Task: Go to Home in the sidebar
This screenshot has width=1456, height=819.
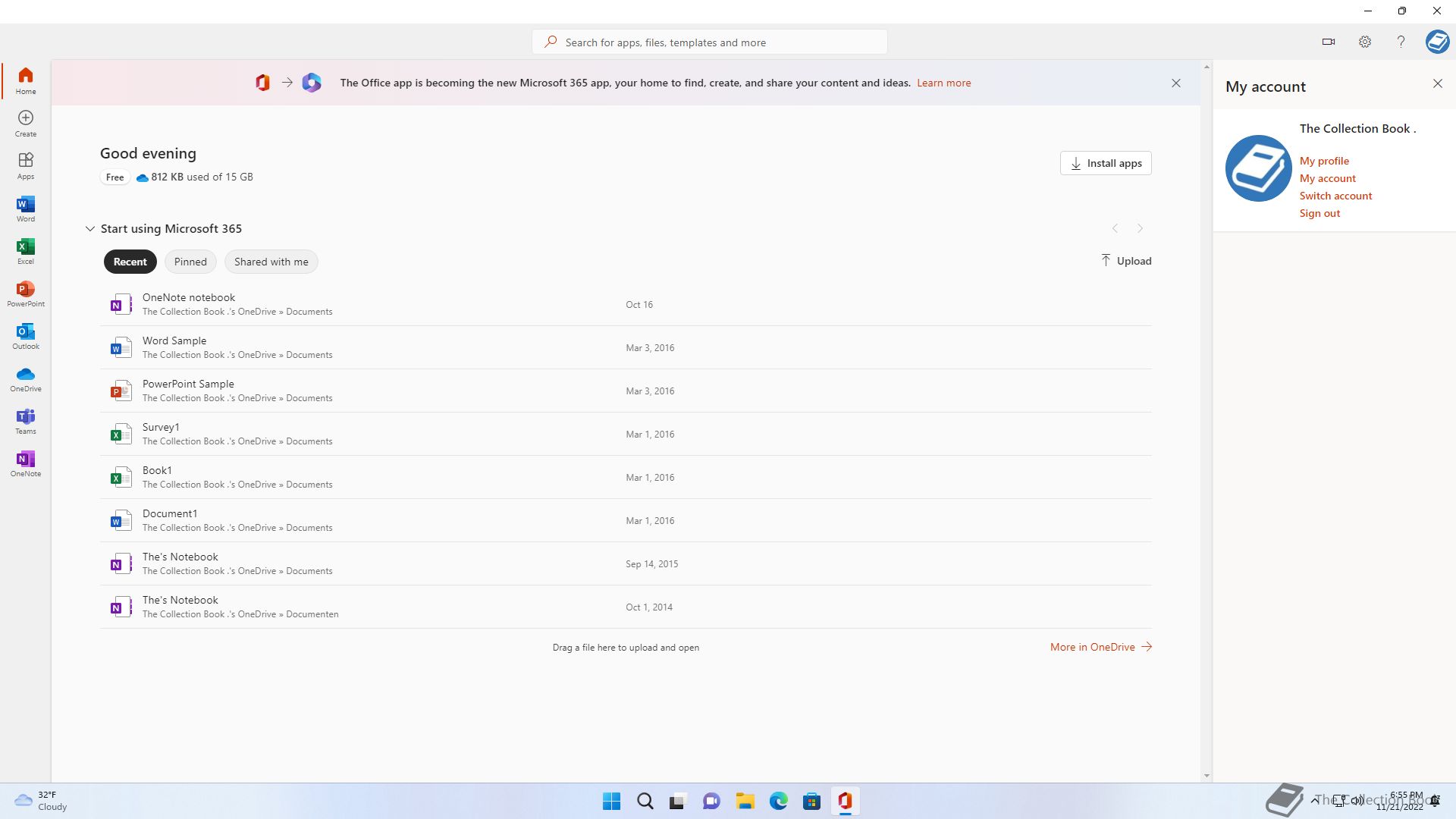Action: pyautogui.click(x=26, y=80)
